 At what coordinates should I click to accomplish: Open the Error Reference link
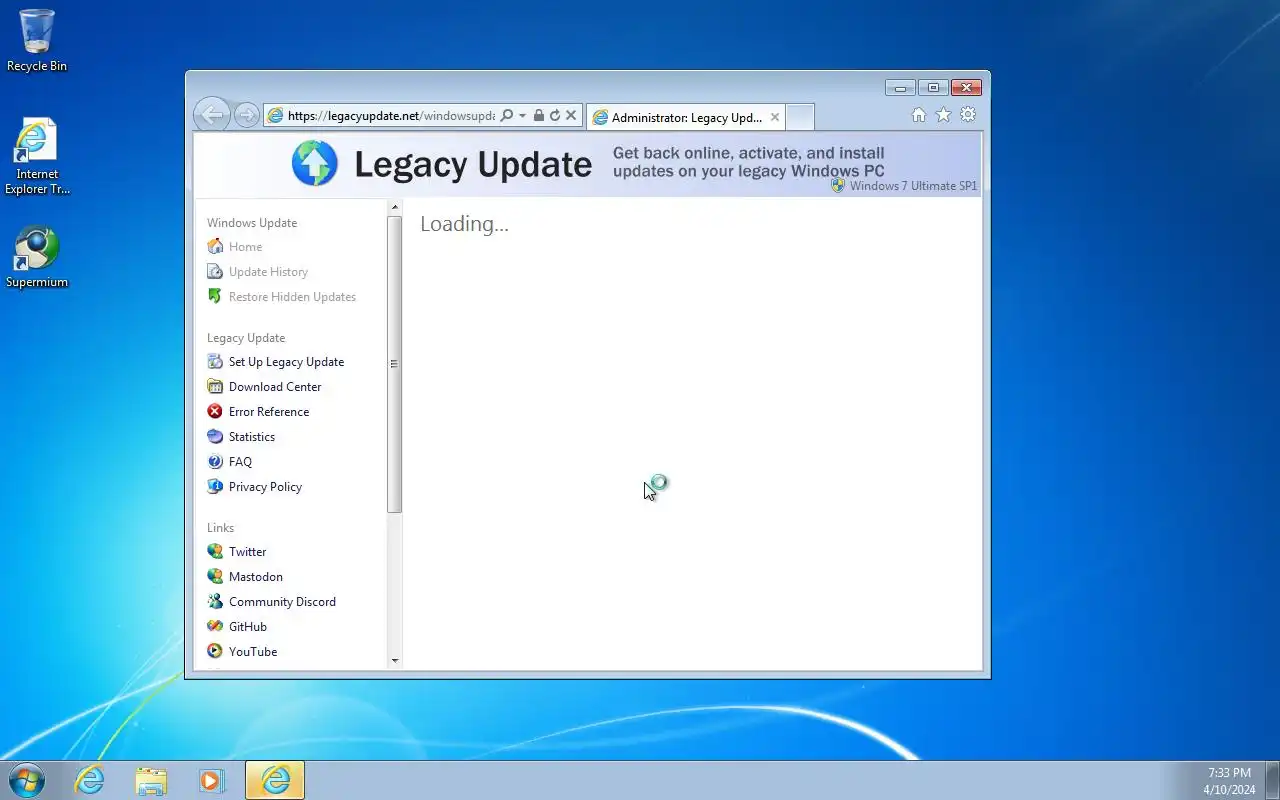269,412
